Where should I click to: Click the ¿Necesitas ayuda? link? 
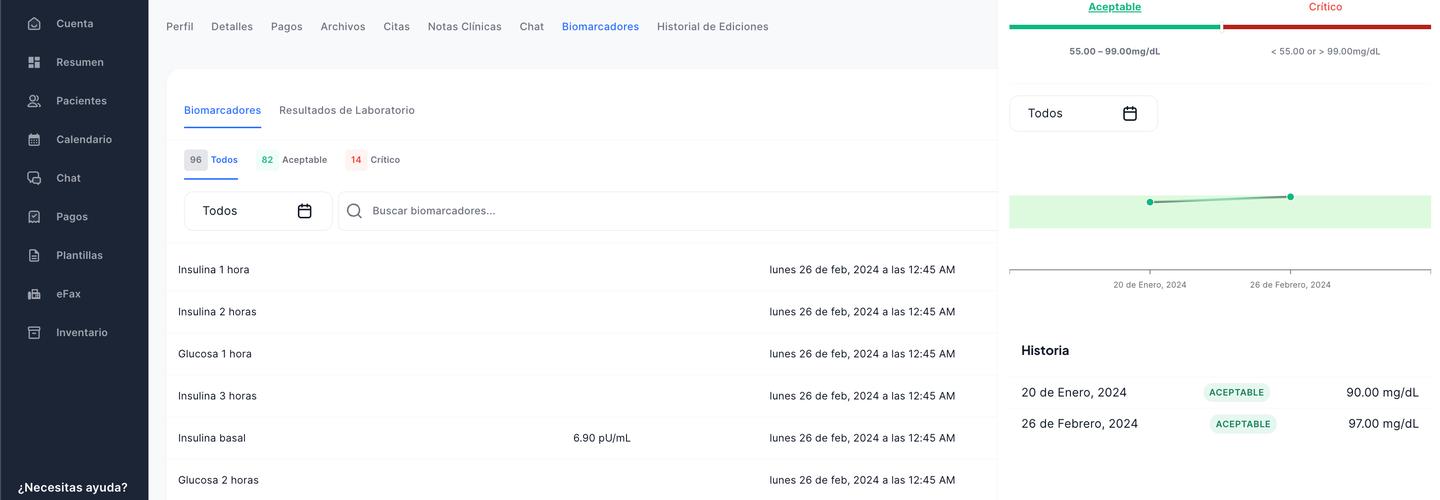pyautogui.click(x=73, y=488)
